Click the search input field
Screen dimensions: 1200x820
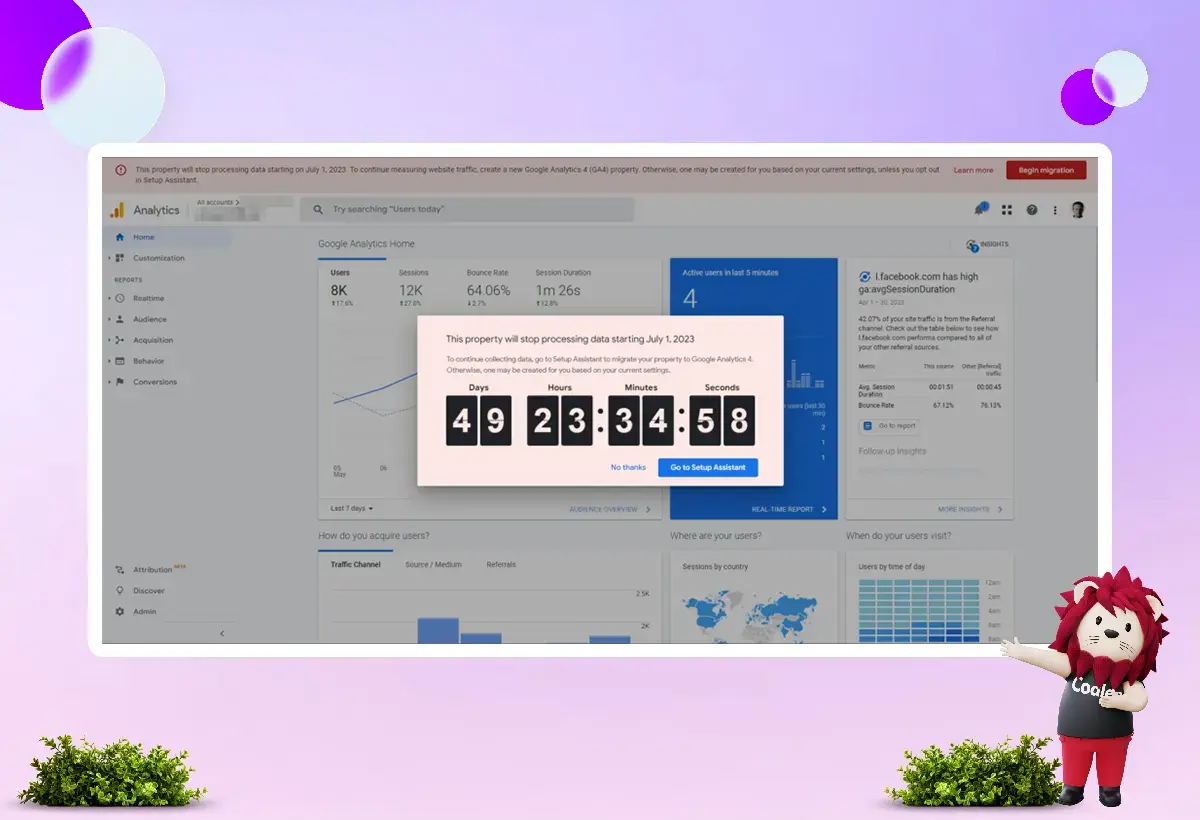coord(468,210)
